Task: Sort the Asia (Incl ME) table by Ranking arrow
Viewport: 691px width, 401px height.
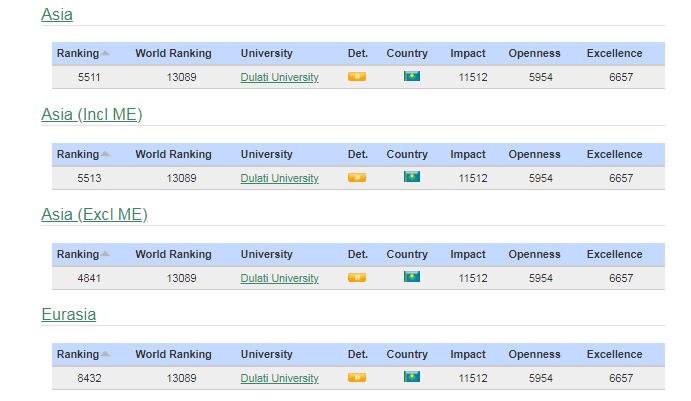Action: pyautogui.click(x=105, y=154)
